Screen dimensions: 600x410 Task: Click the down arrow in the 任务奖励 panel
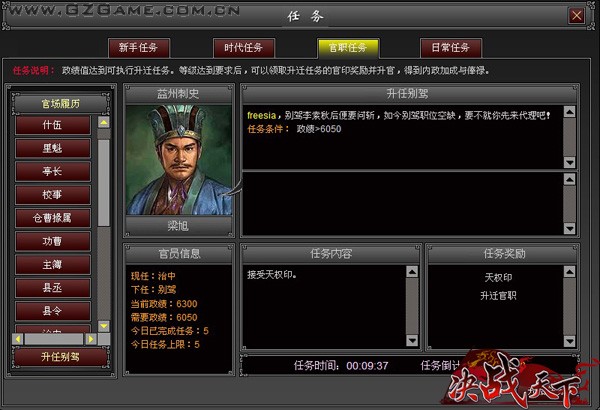coord(570,341)
